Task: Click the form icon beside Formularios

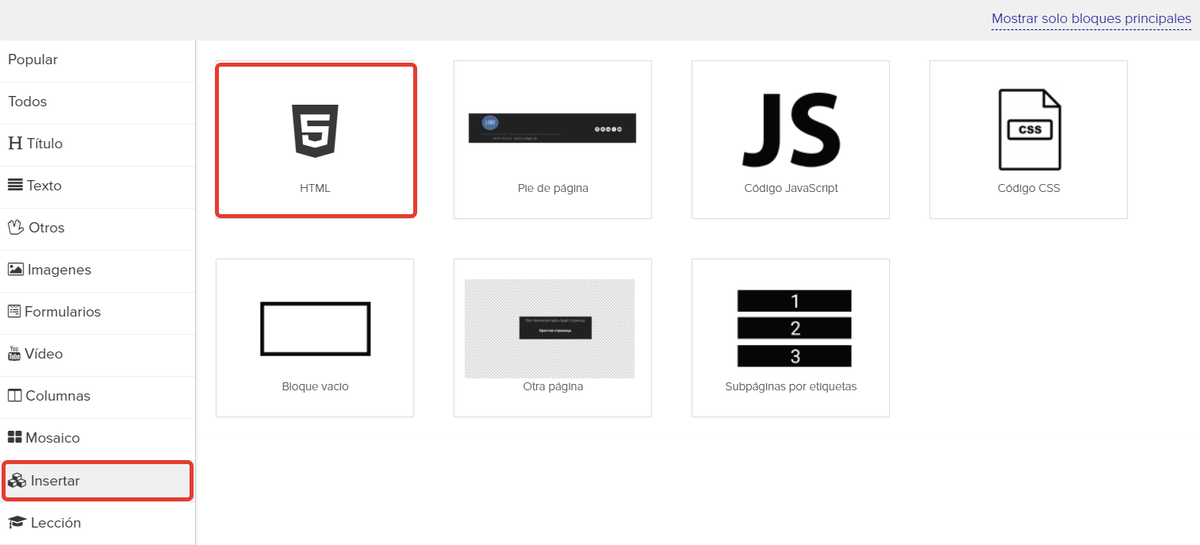Action: click(14, 312)
